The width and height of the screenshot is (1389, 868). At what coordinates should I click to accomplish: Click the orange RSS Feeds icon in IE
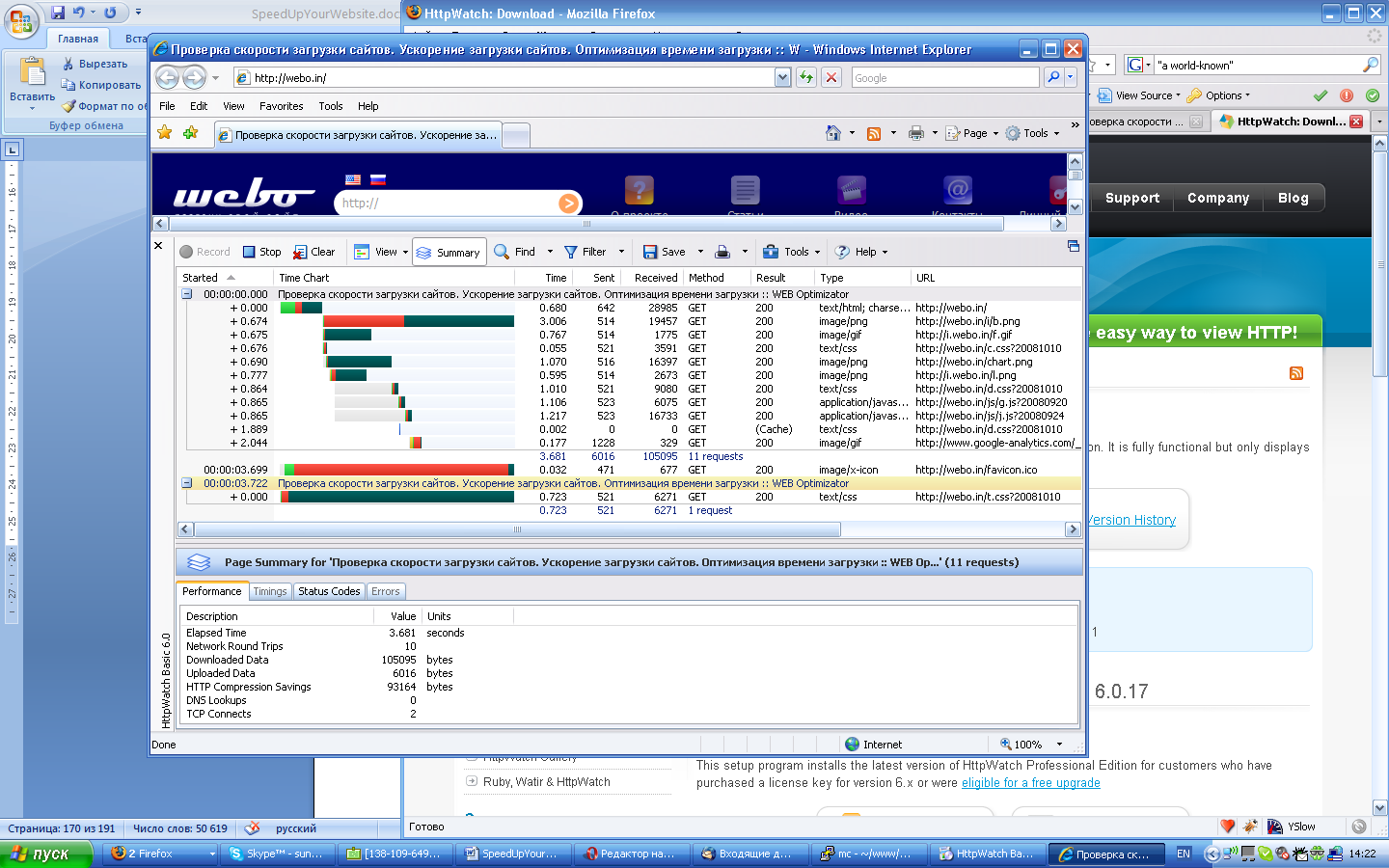tap(874, 133)
